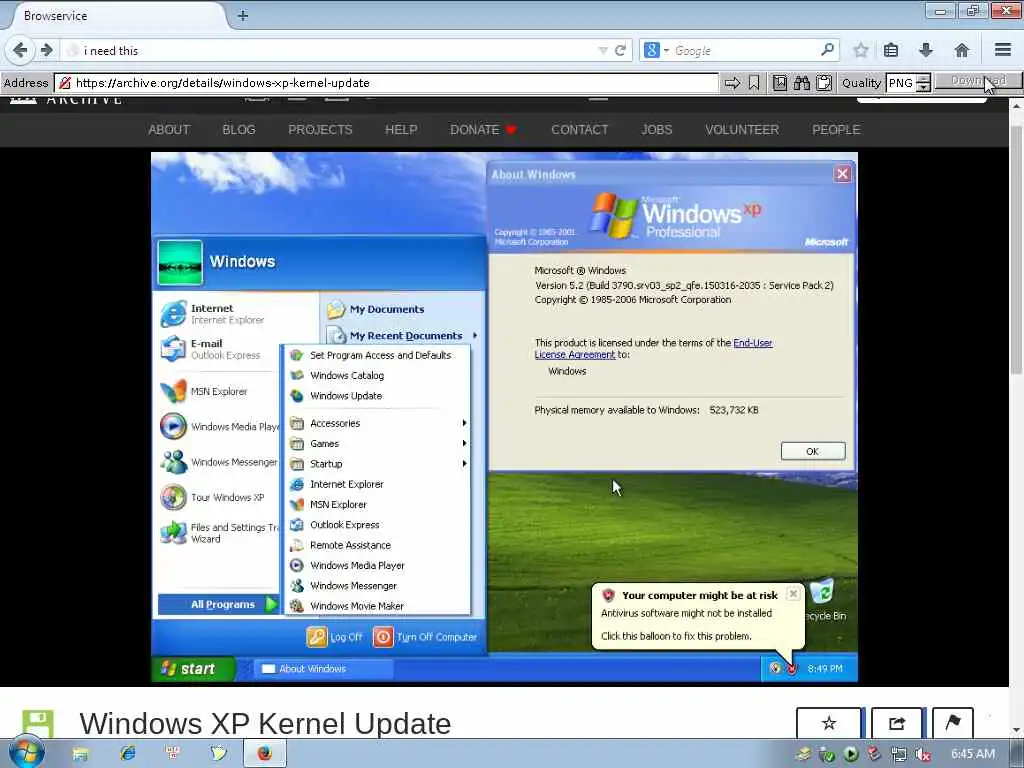Click the Browservice Download button
Image resolution: width=1024 pixels, height=768 pixels.
pos(978,81)
